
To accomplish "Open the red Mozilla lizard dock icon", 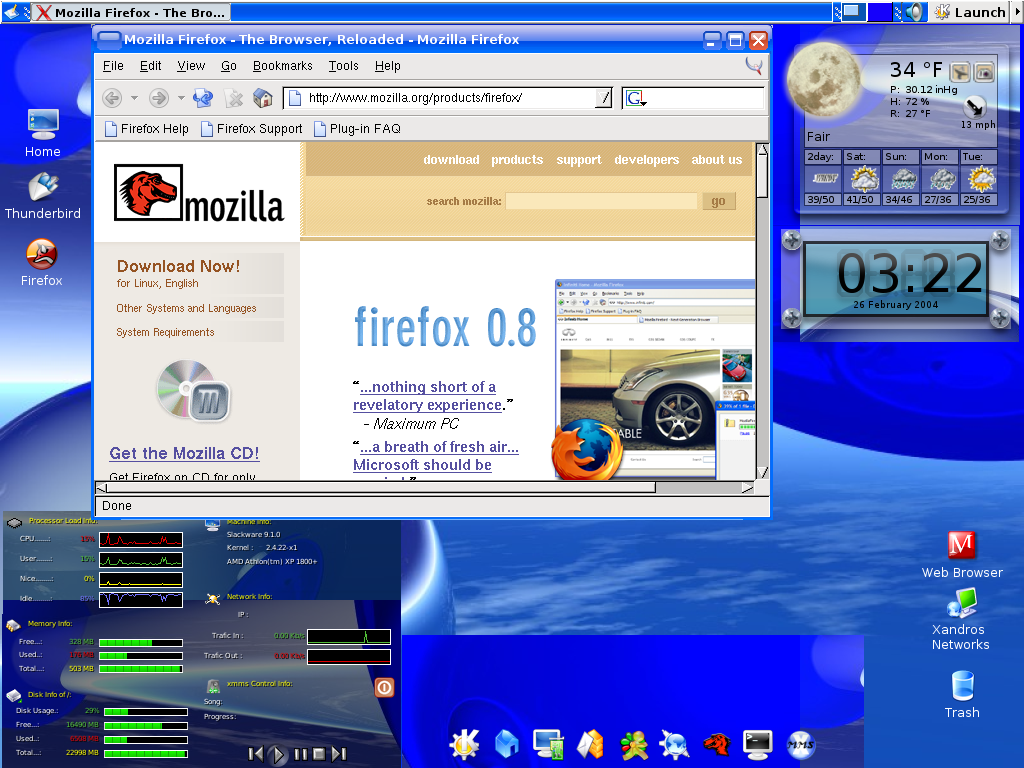I will (716, 744).
